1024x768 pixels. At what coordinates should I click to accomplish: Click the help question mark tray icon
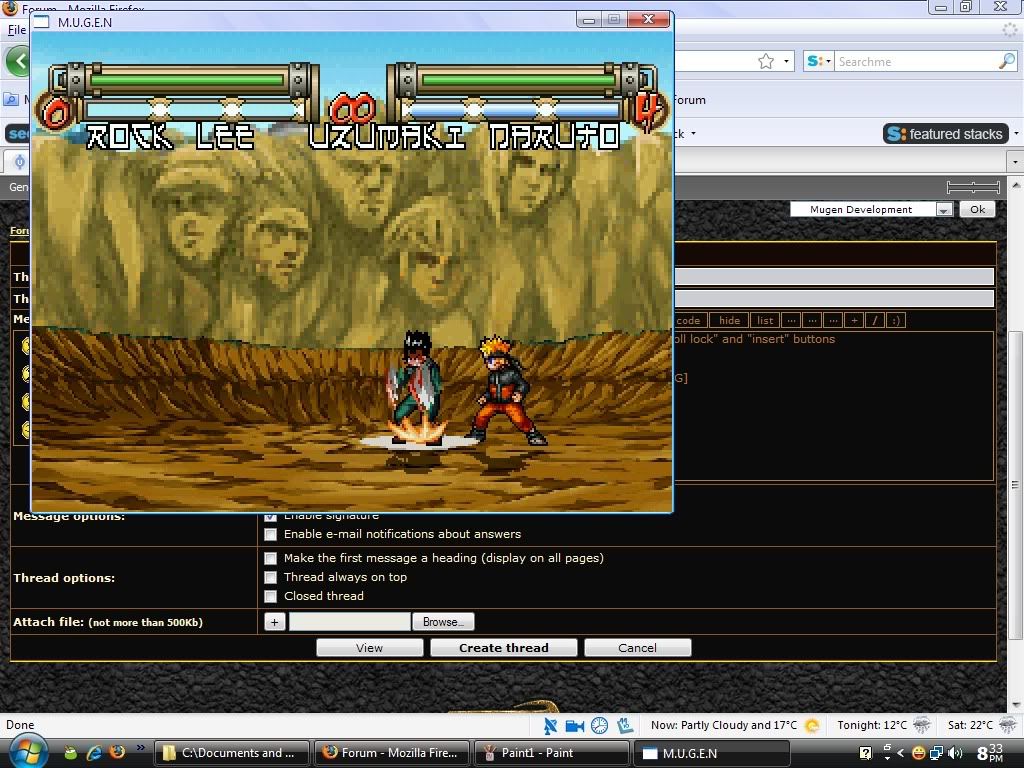[x=865, y=754]
